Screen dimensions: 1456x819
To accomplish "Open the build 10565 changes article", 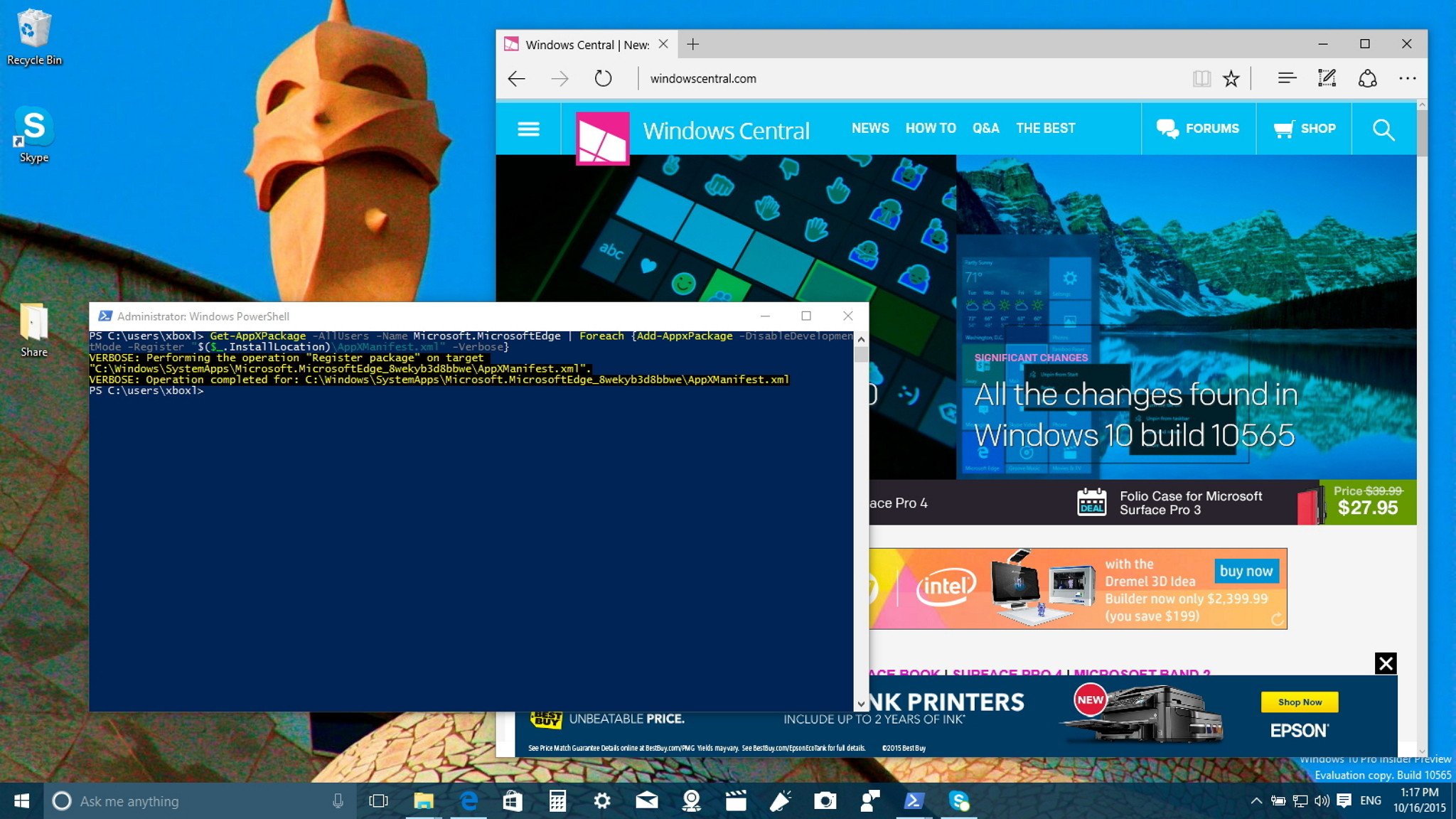I will (x=1135, y=414).
